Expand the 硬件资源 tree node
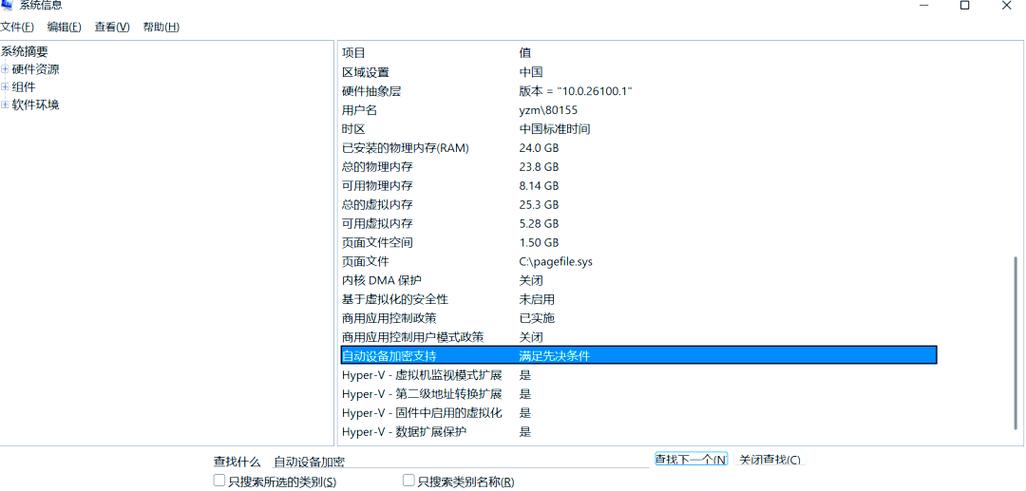This screenshot has height=491, width=1026. point(5,69)
